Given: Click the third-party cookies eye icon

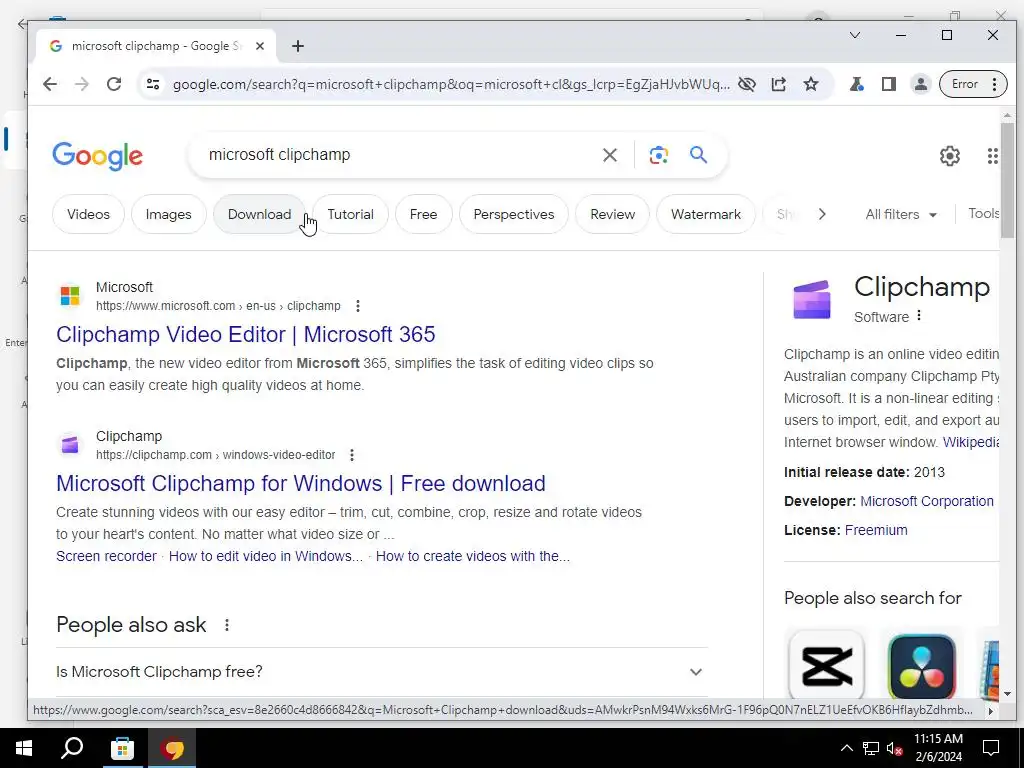Looking at the screenshot, I should 746,84.
